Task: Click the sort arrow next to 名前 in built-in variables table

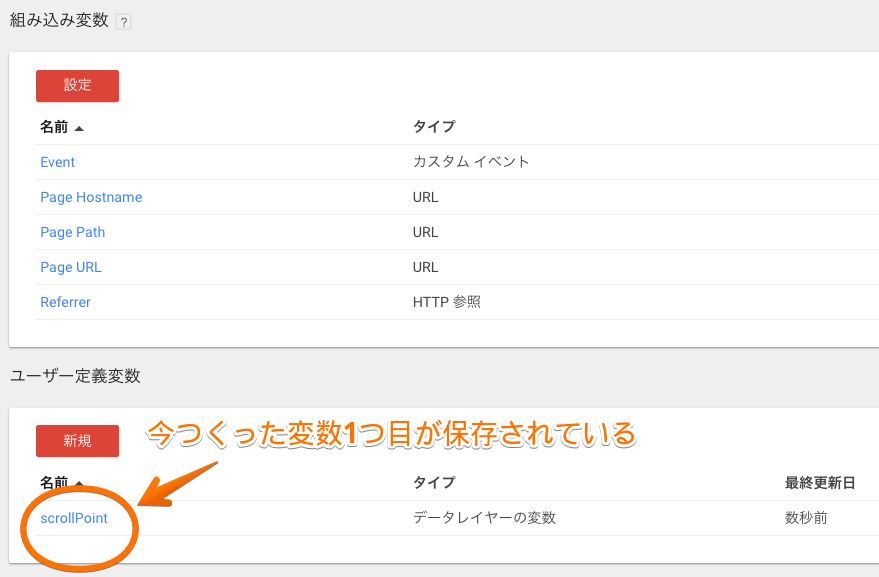Action: tap(79, 128)
